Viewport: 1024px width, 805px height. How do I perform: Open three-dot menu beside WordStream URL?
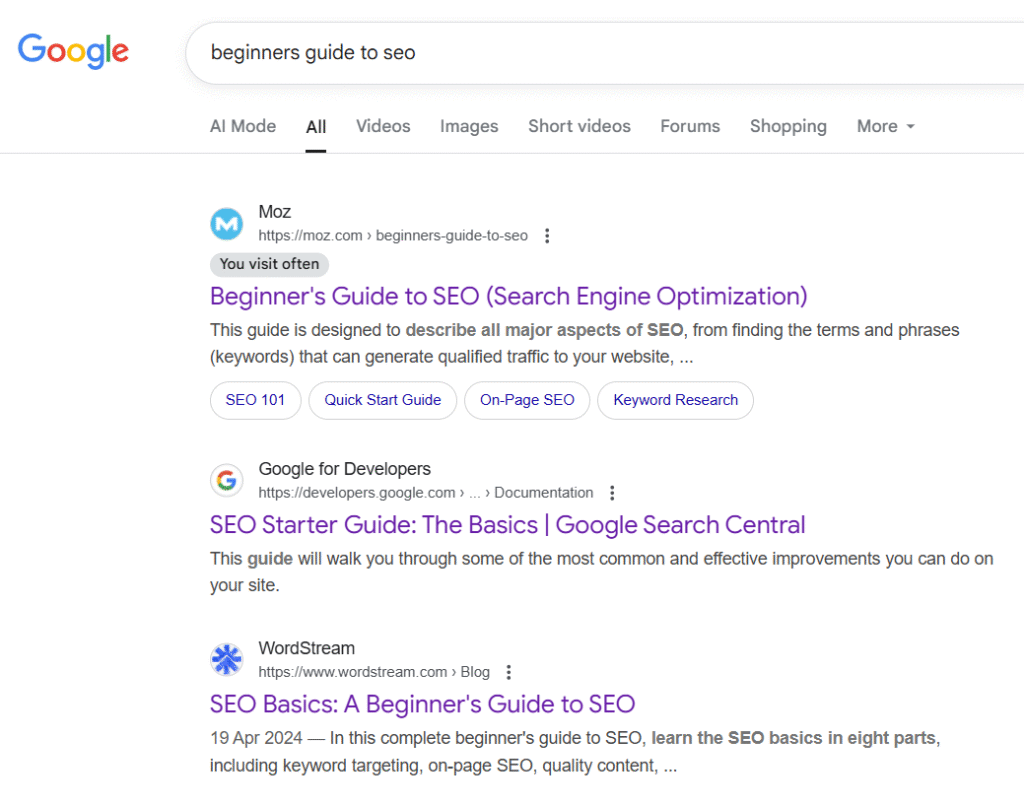509,672
